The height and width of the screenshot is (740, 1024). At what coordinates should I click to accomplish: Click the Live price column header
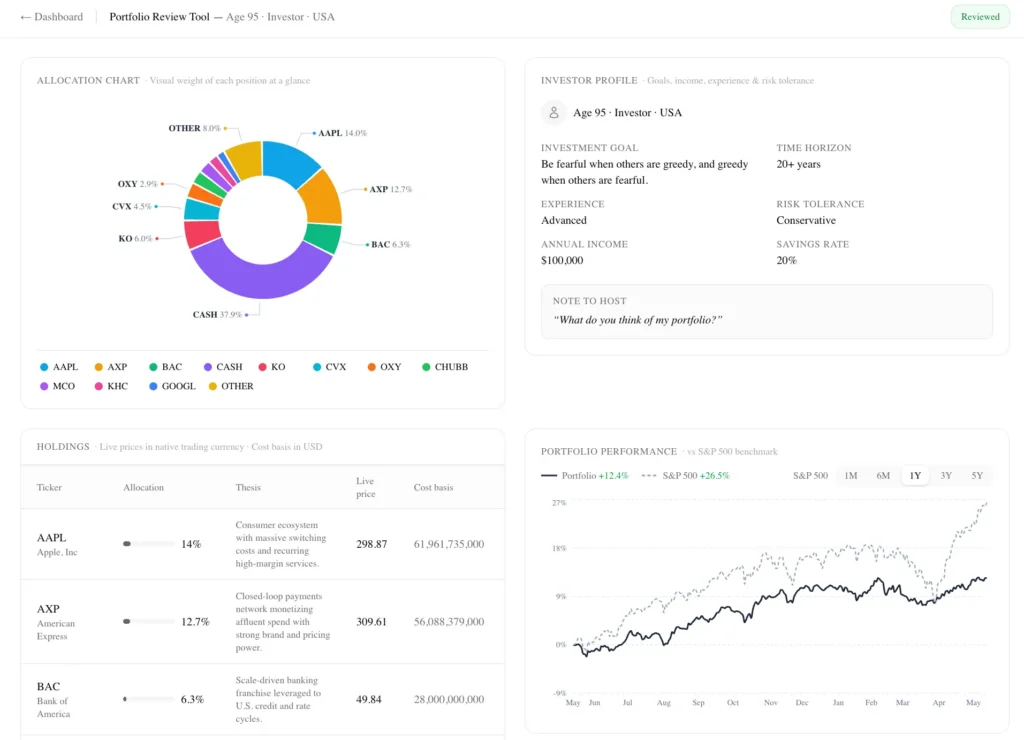pyautogui.click(x=366, y=487)
